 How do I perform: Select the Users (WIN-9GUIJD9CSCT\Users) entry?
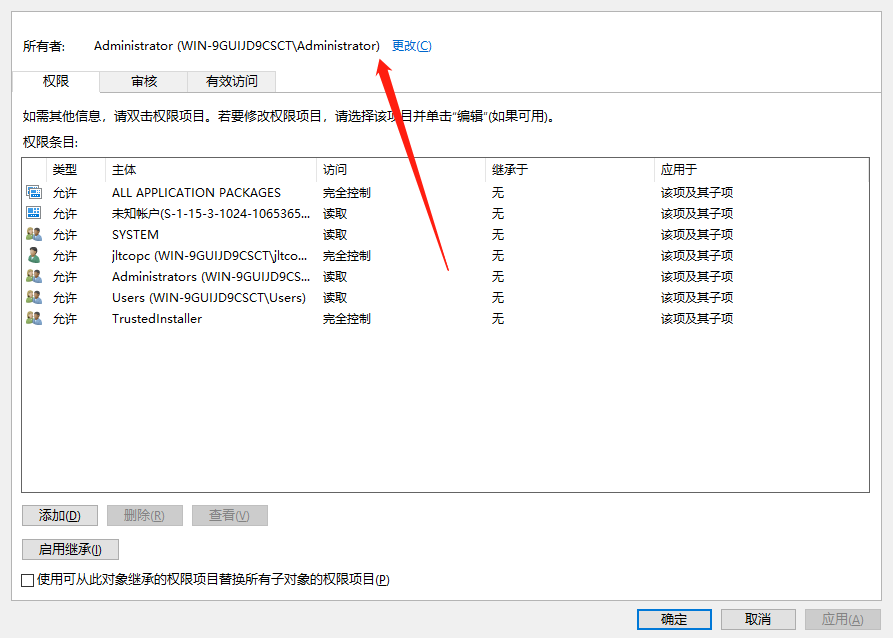[445, 298]
